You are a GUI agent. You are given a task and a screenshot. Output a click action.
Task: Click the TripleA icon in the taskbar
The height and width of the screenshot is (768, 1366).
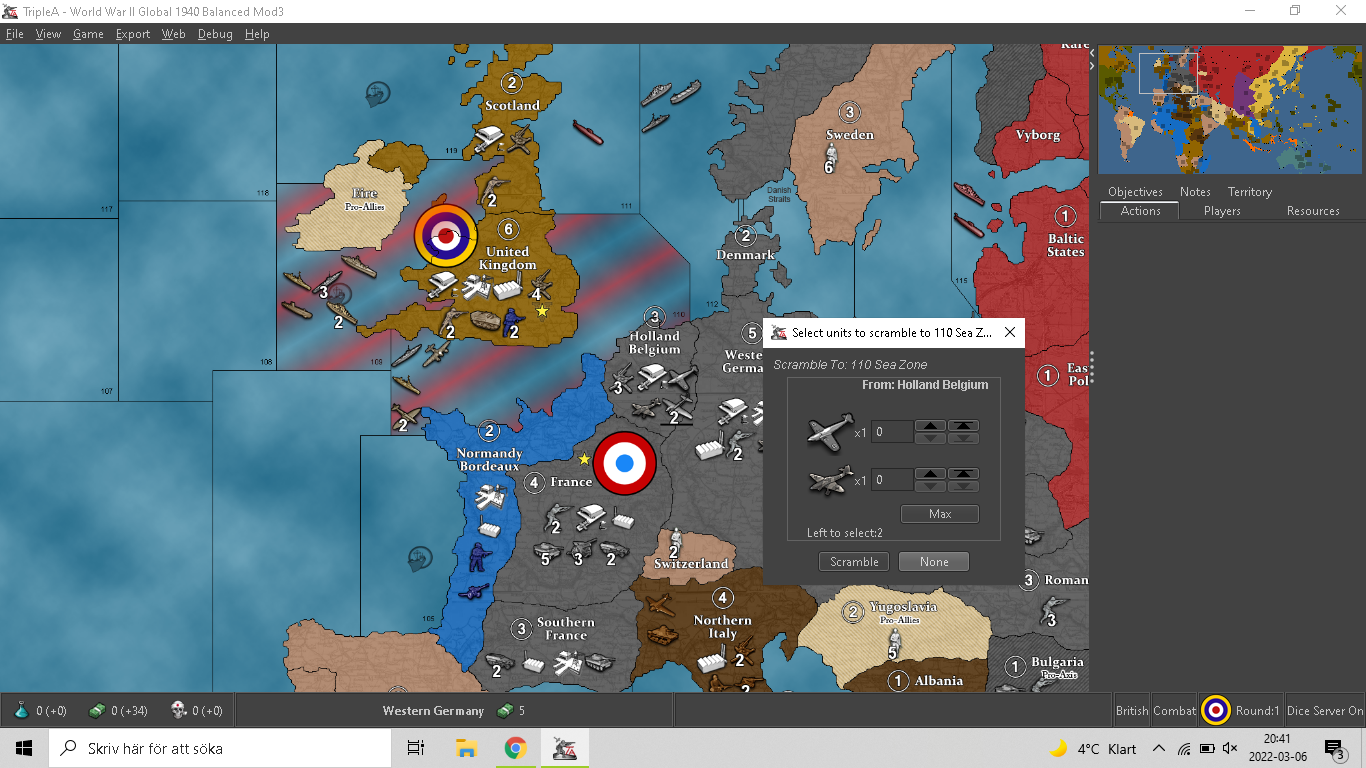click(x=564, y=748)
